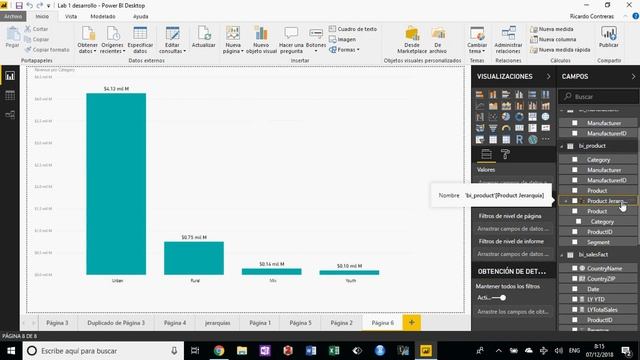Screen dimensions: 640x360
Task: Click Actualizar refresh icon in ribbon
Action: pyautogui.click(x=203, y=38)
